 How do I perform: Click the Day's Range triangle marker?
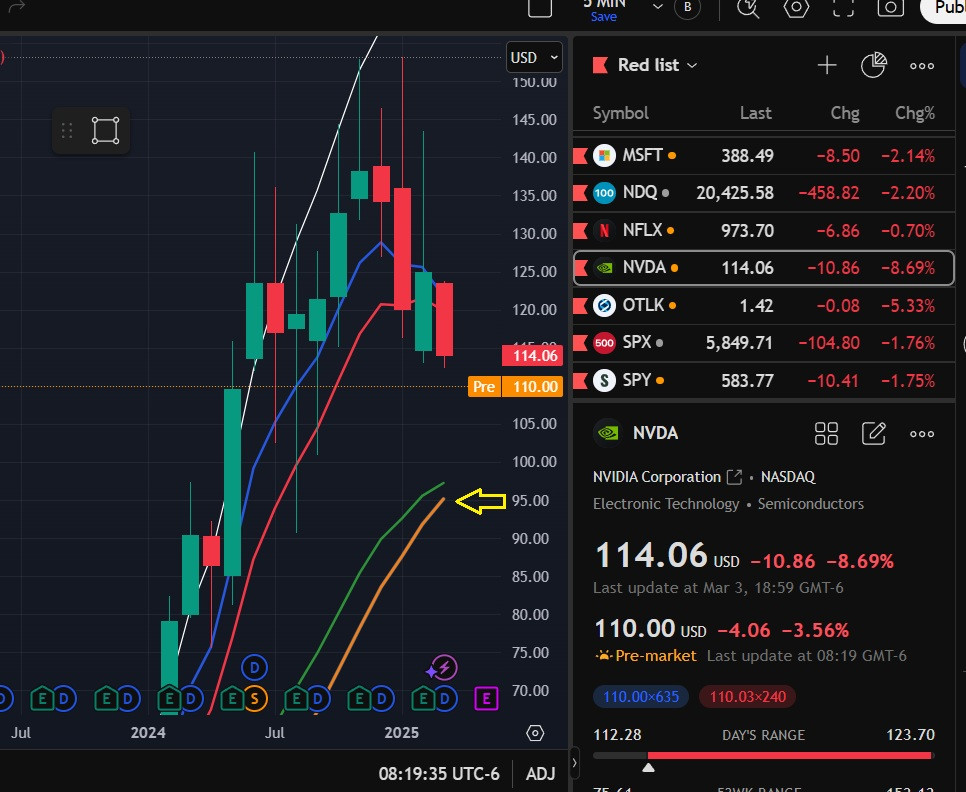647,767
